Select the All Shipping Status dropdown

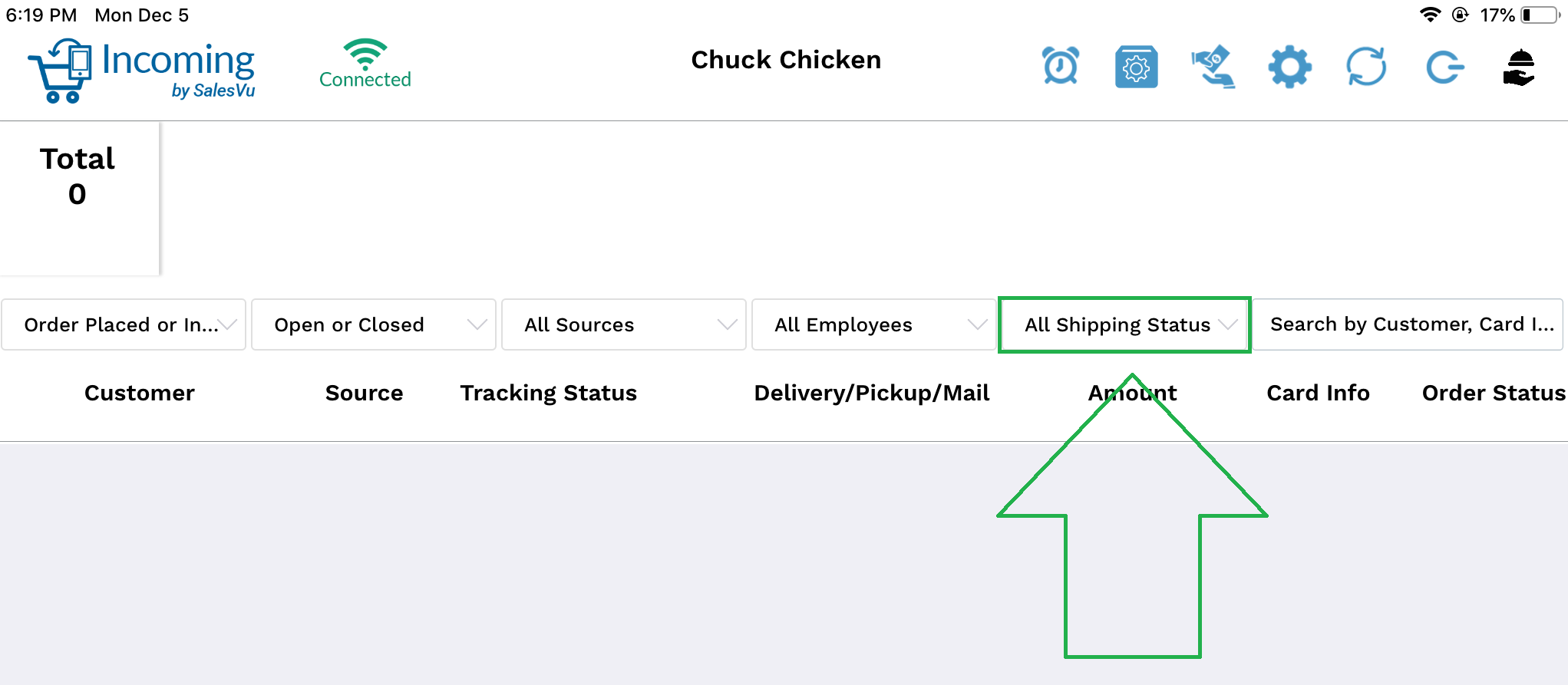point(1124,324)
